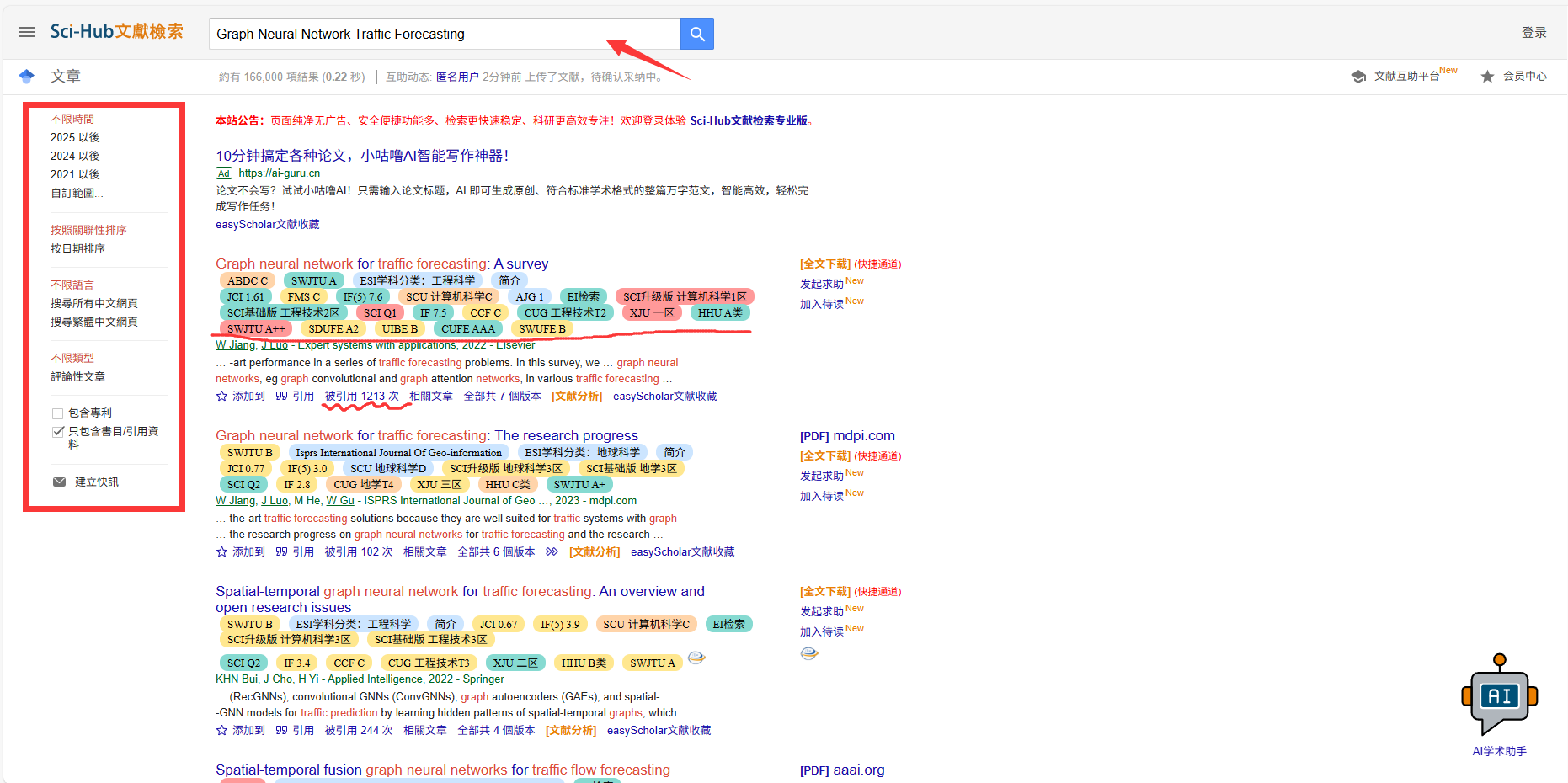The image size is (1568, 783).
Task: Click quote 引用 icon for overview result
Action: click(x=281, y=730)
